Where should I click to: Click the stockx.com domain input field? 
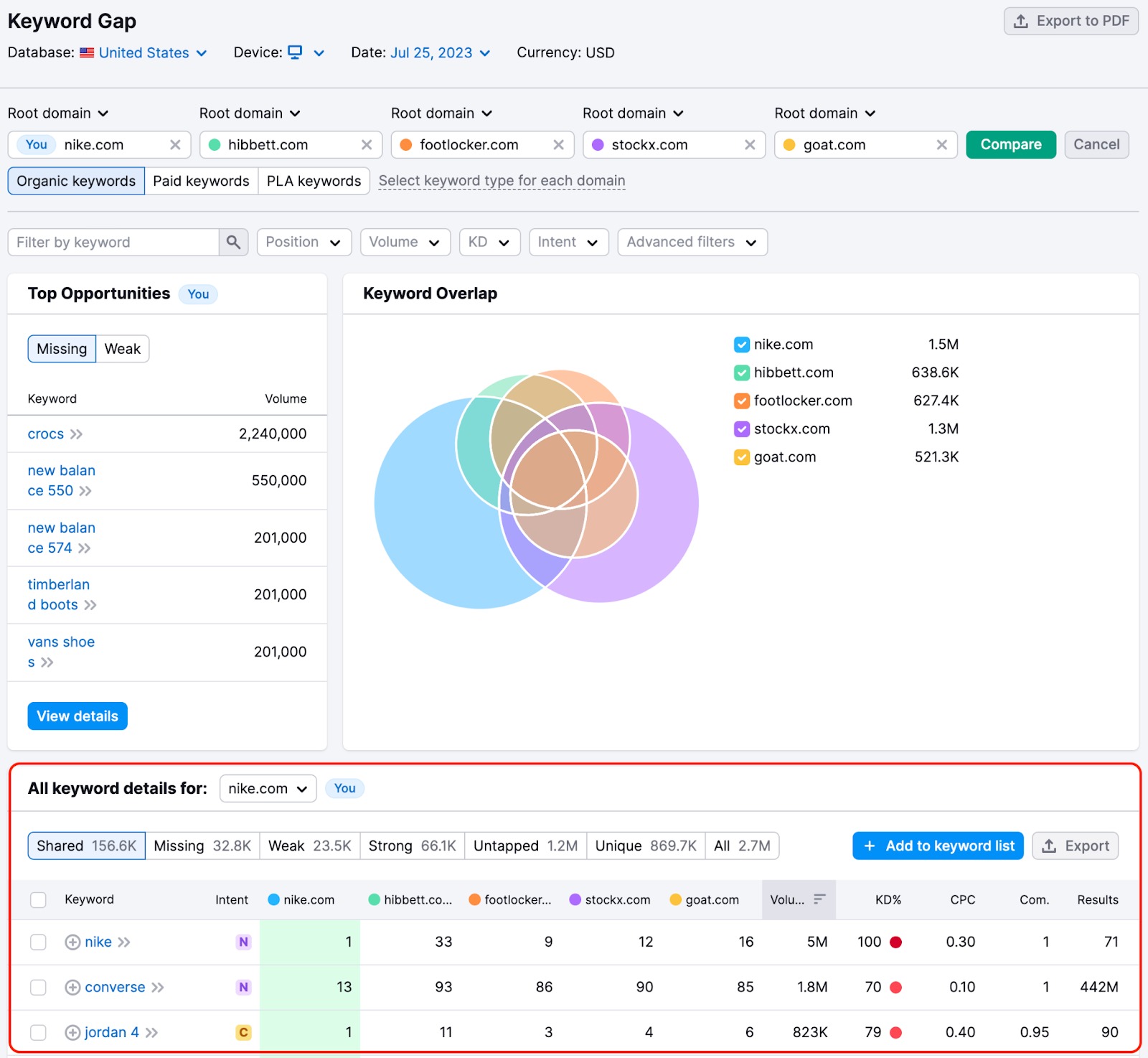(x=674, y=144)
